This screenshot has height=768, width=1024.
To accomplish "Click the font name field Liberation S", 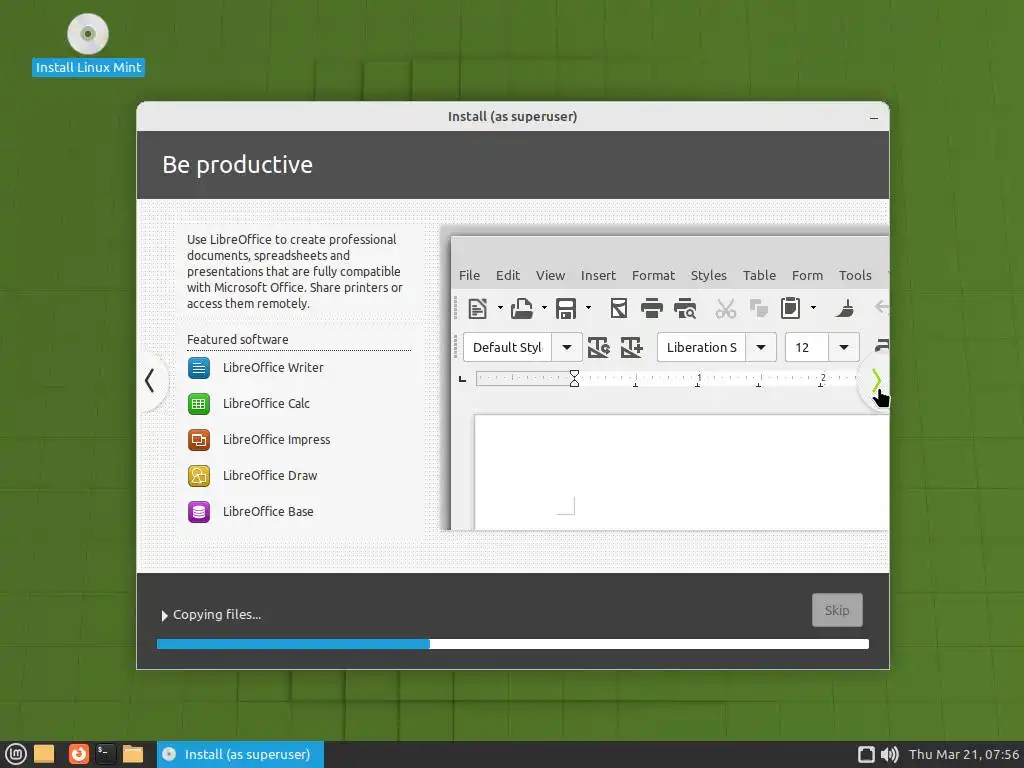I will (701, 347).
